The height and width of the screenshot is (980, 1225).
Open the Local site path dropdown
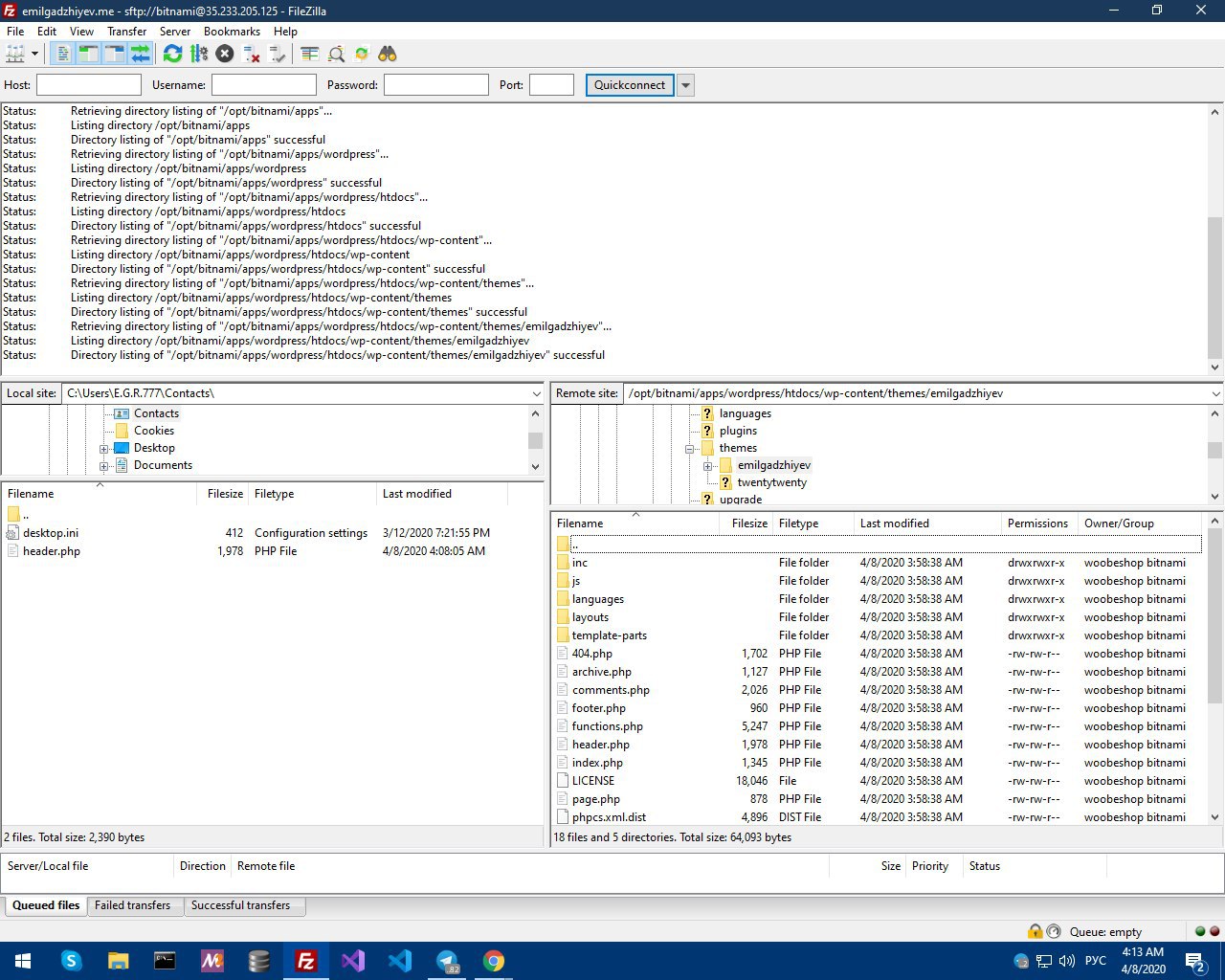pyautogui.click(x=536, y=393)
